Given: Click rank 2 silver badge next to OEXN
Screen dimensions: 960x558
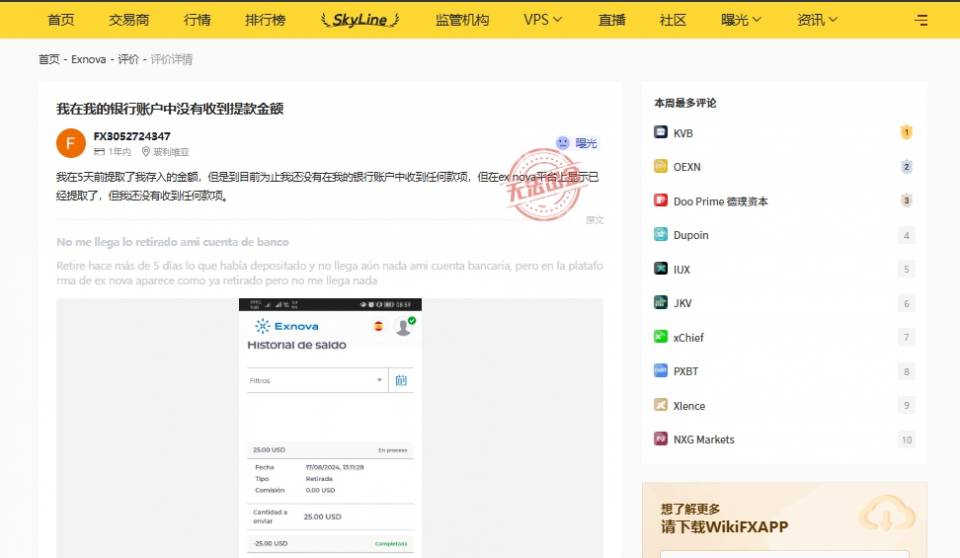Looking at the screenshot, I should point(907,167).
